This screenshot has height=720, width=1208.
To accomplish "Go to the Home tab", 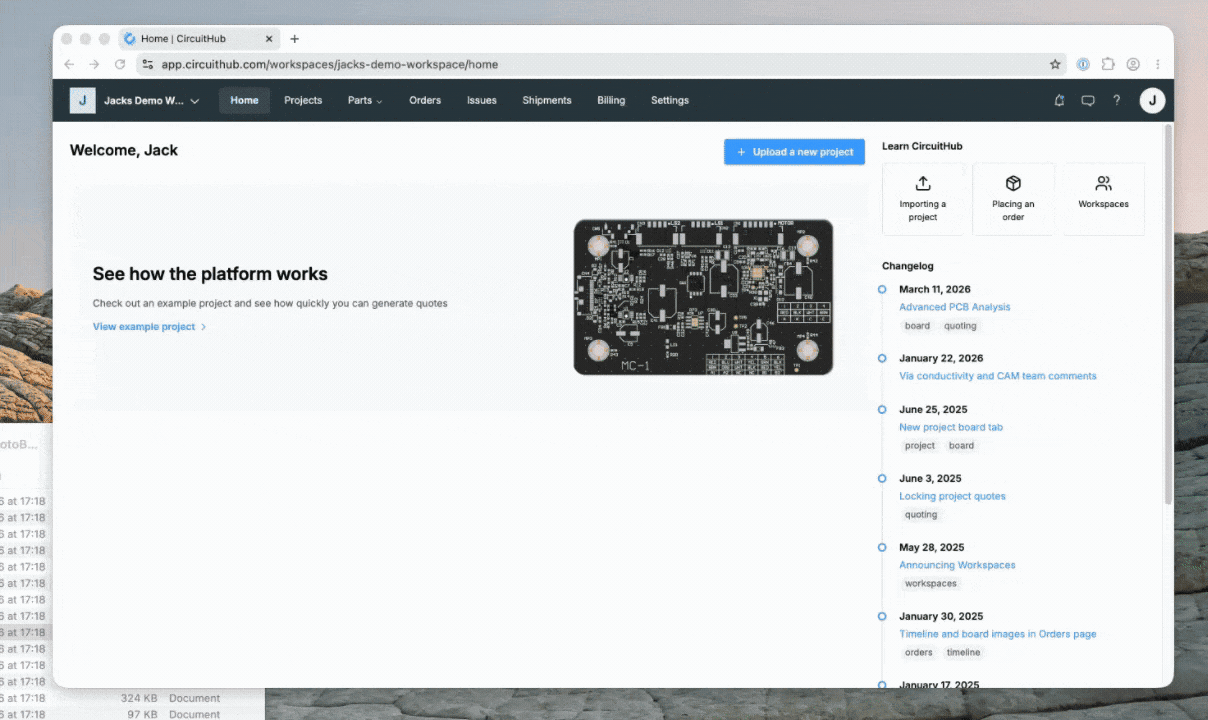I will point(244,100).
